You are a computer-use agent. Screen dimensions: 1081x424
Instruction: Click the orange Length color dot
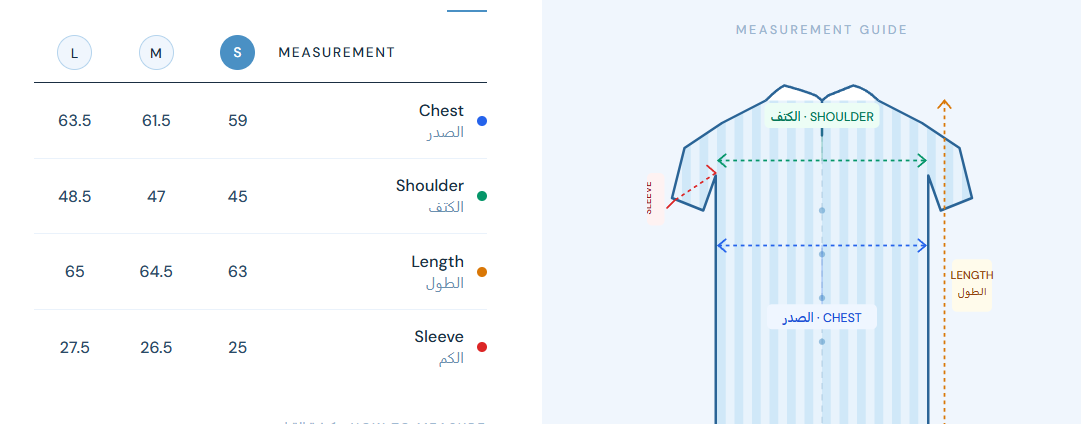coord(482,272)
